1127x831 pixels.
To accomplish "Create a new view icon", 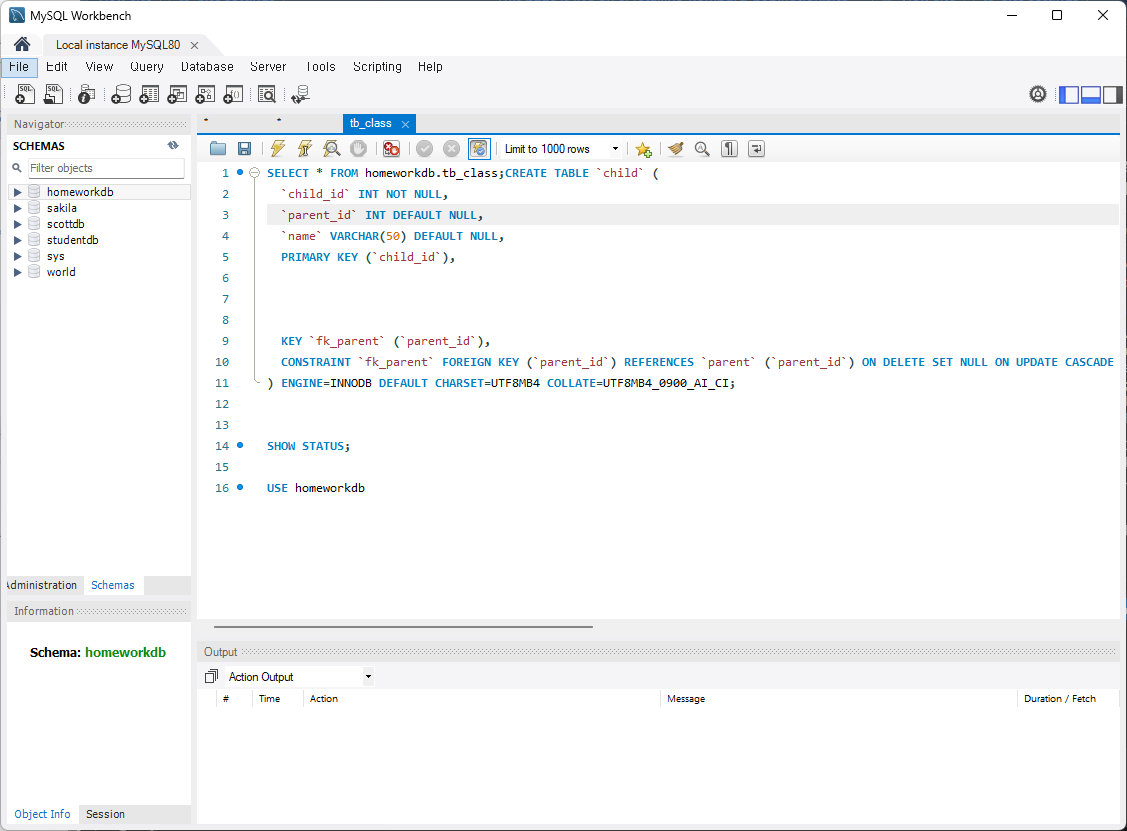I will point(177,94).
